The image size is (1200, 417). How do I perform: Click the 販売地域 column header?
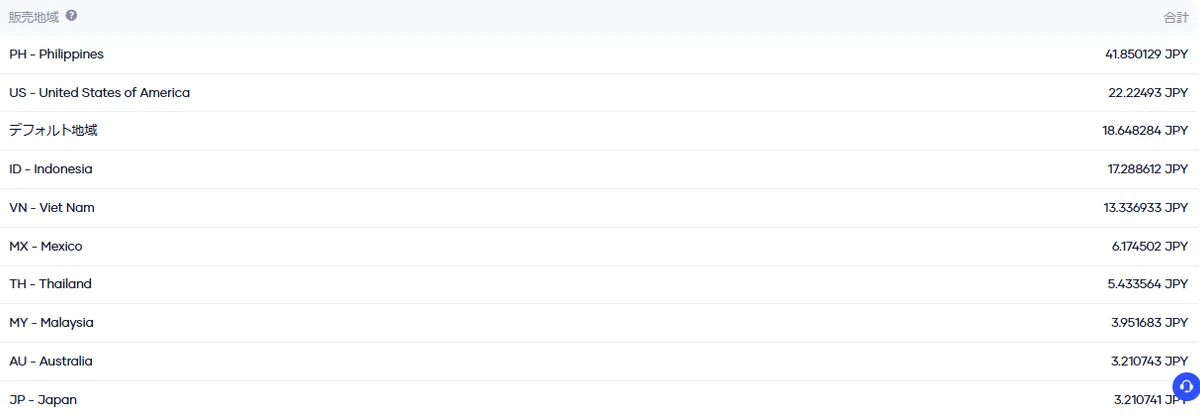(35, 17)
